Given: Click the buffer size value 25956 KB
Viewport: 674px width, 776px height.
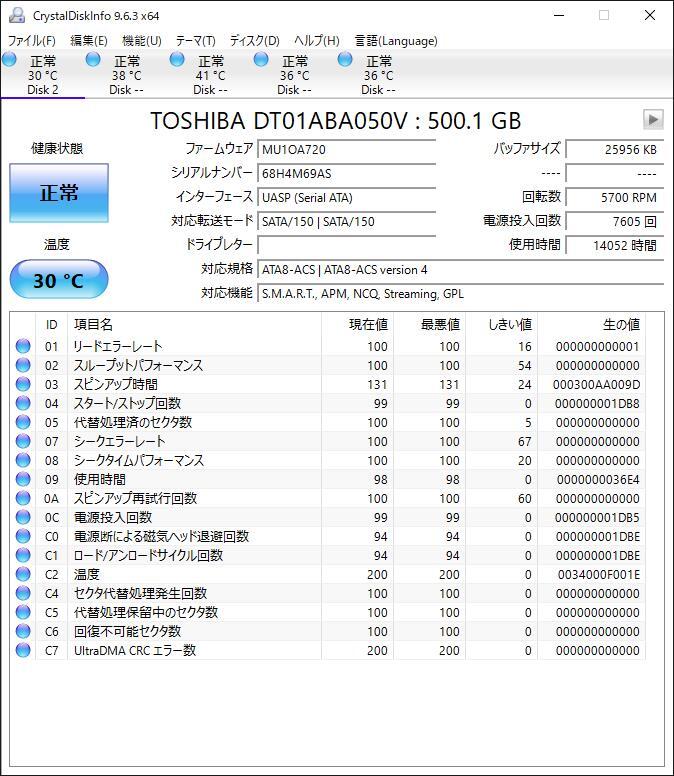Looking at the screenshot, I should [615, 149].
